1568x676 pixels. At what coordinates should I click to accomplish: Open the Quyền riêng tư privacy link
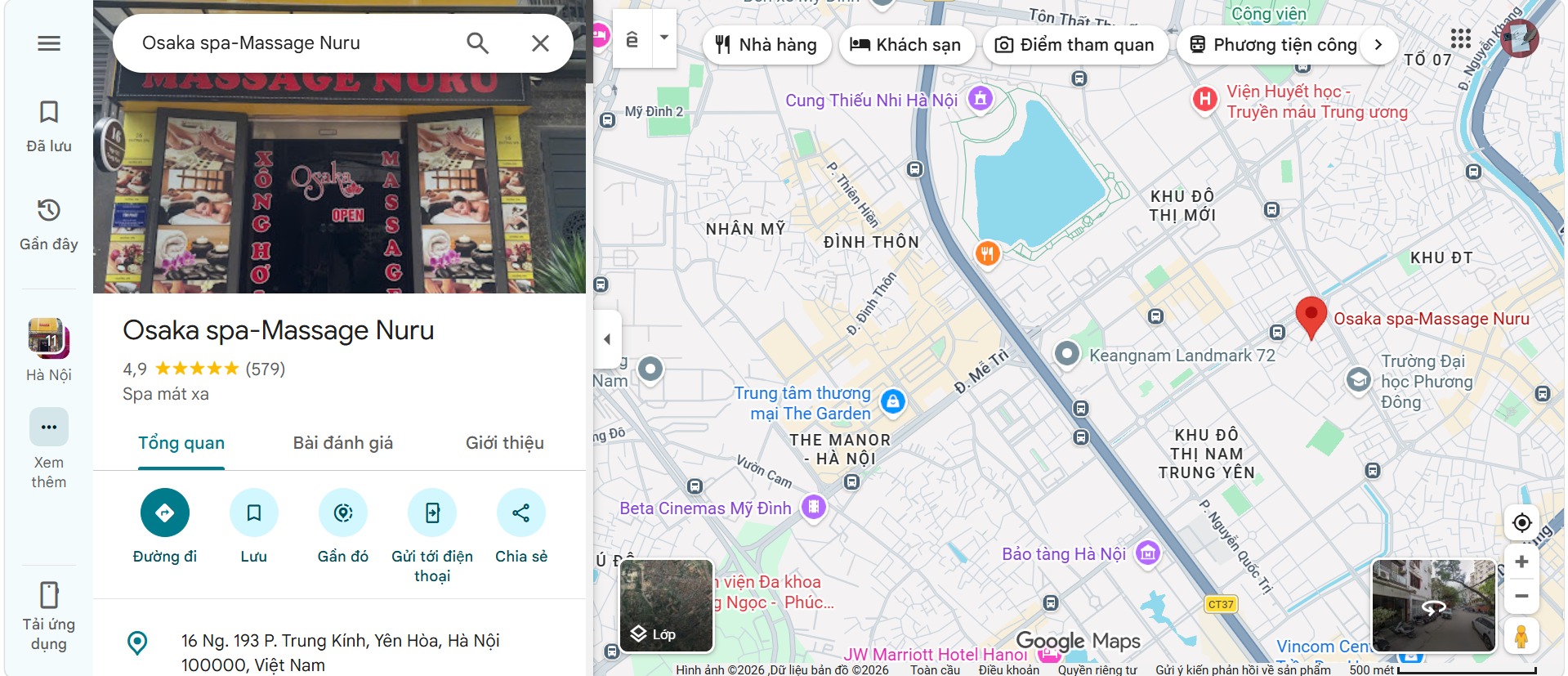[x=1097, y=669]
